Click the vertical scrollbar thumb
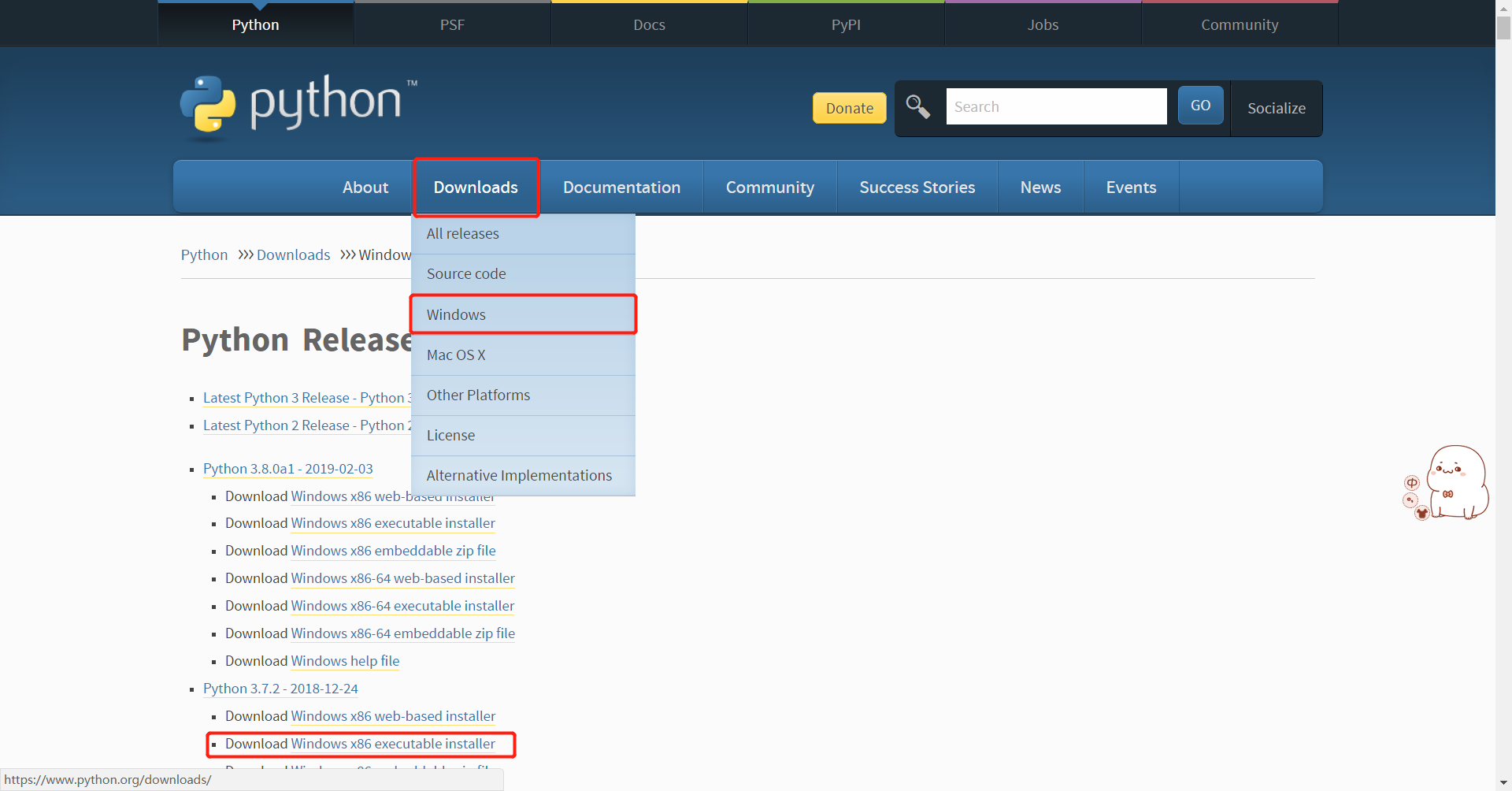Screen dimensions: 1512x791 [1503, 27]
